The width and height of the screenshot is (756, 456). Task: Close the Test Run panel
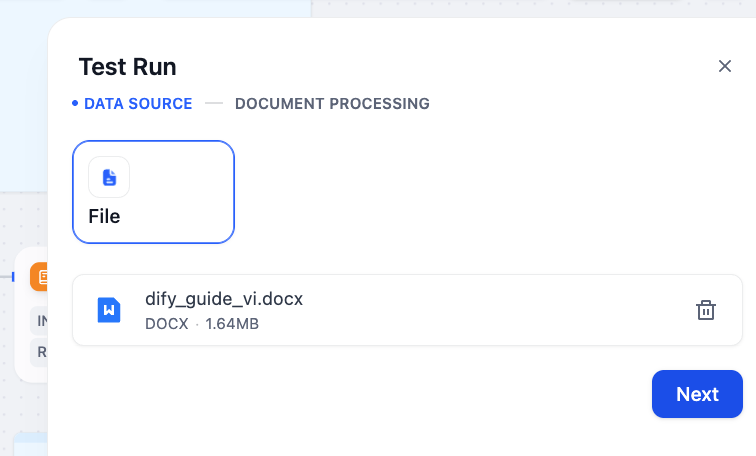(725, 66)
